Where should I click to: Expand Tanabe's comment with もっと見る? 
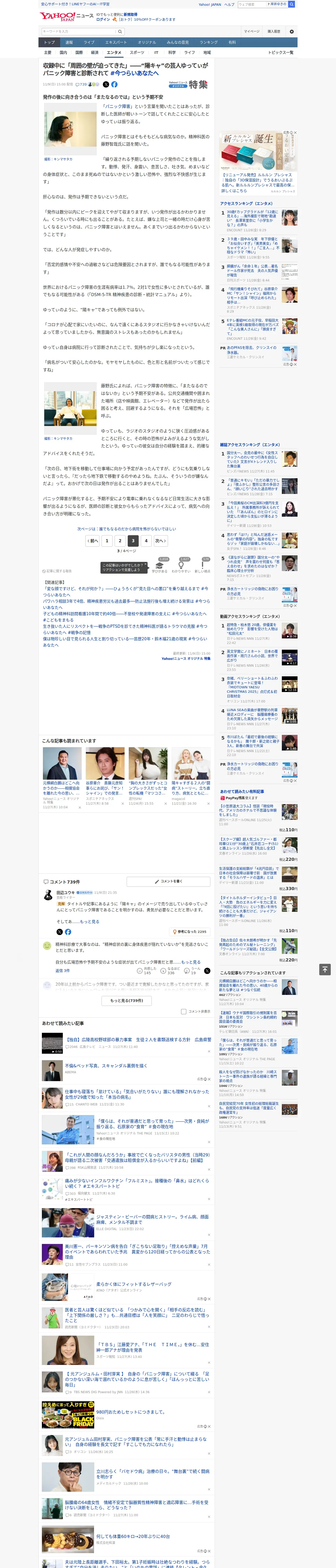[90, 921]
